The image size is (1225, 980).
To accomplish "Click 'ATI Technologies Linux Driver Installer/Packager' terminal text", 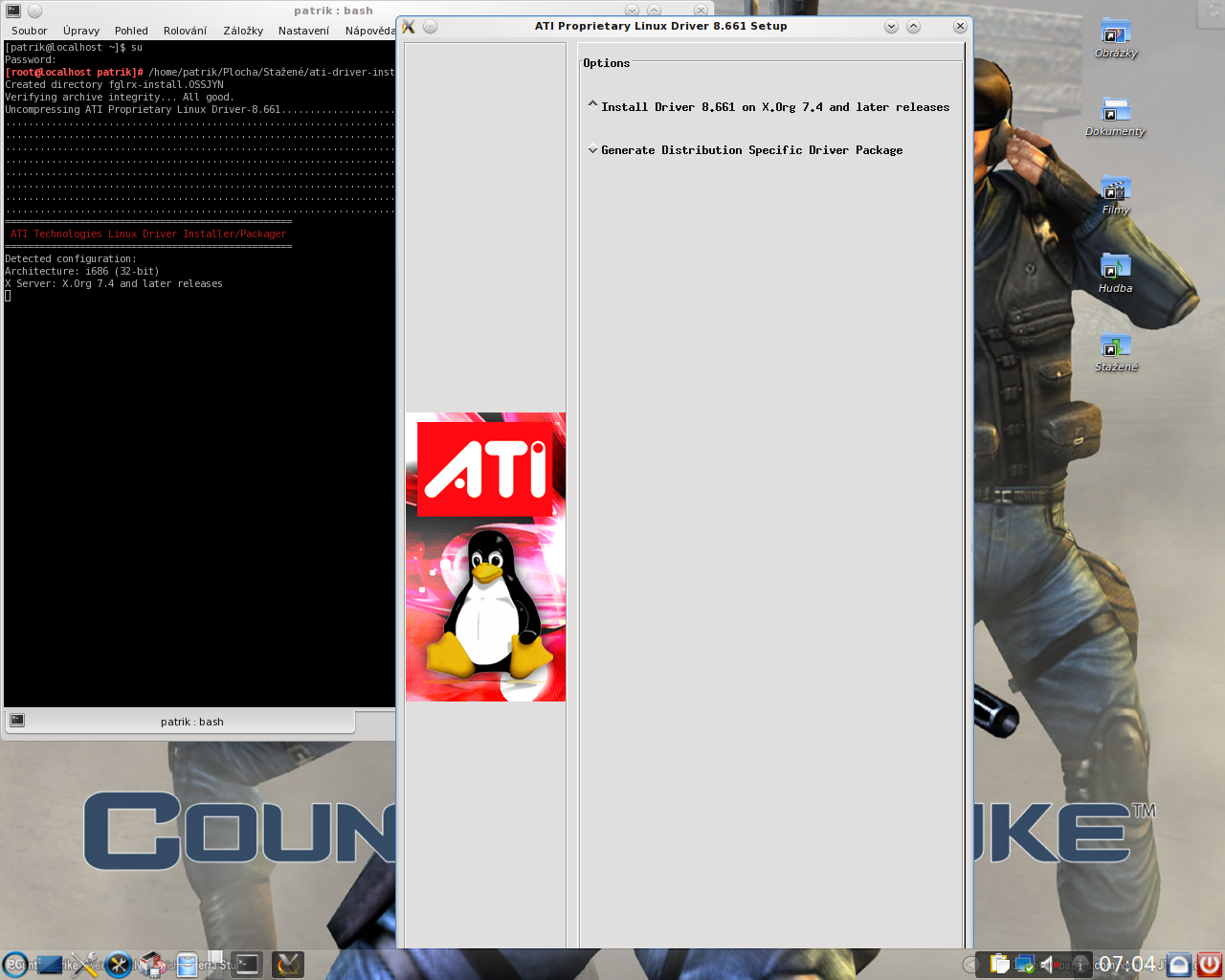I will coord(148,234).
